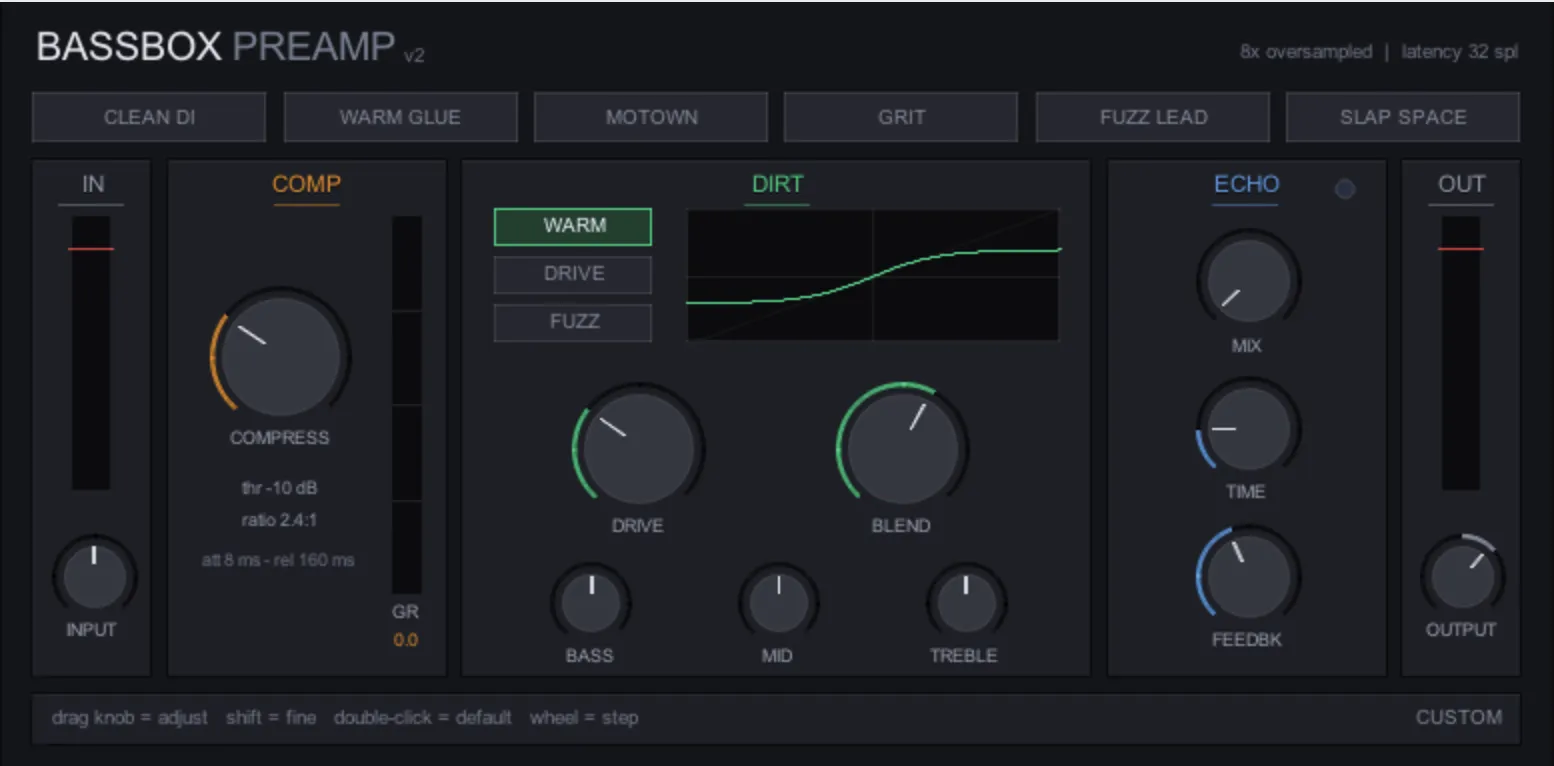Click the OUTPUT level knob

[x=1462, y=575]
